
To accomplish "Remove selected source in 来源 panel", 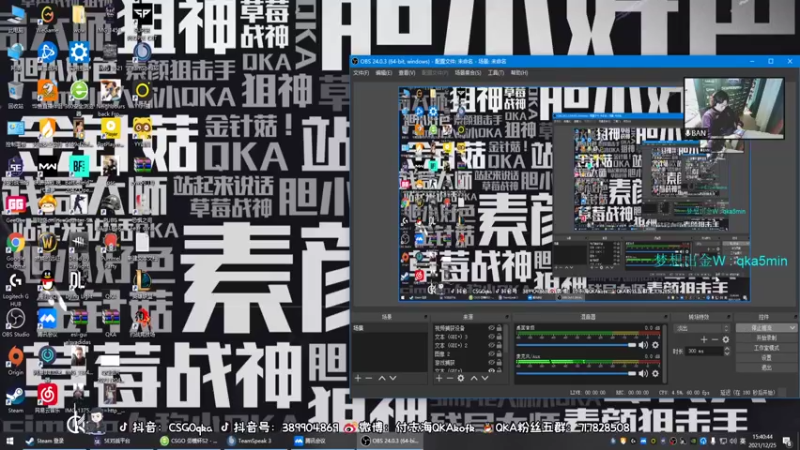I will [449, 378].
